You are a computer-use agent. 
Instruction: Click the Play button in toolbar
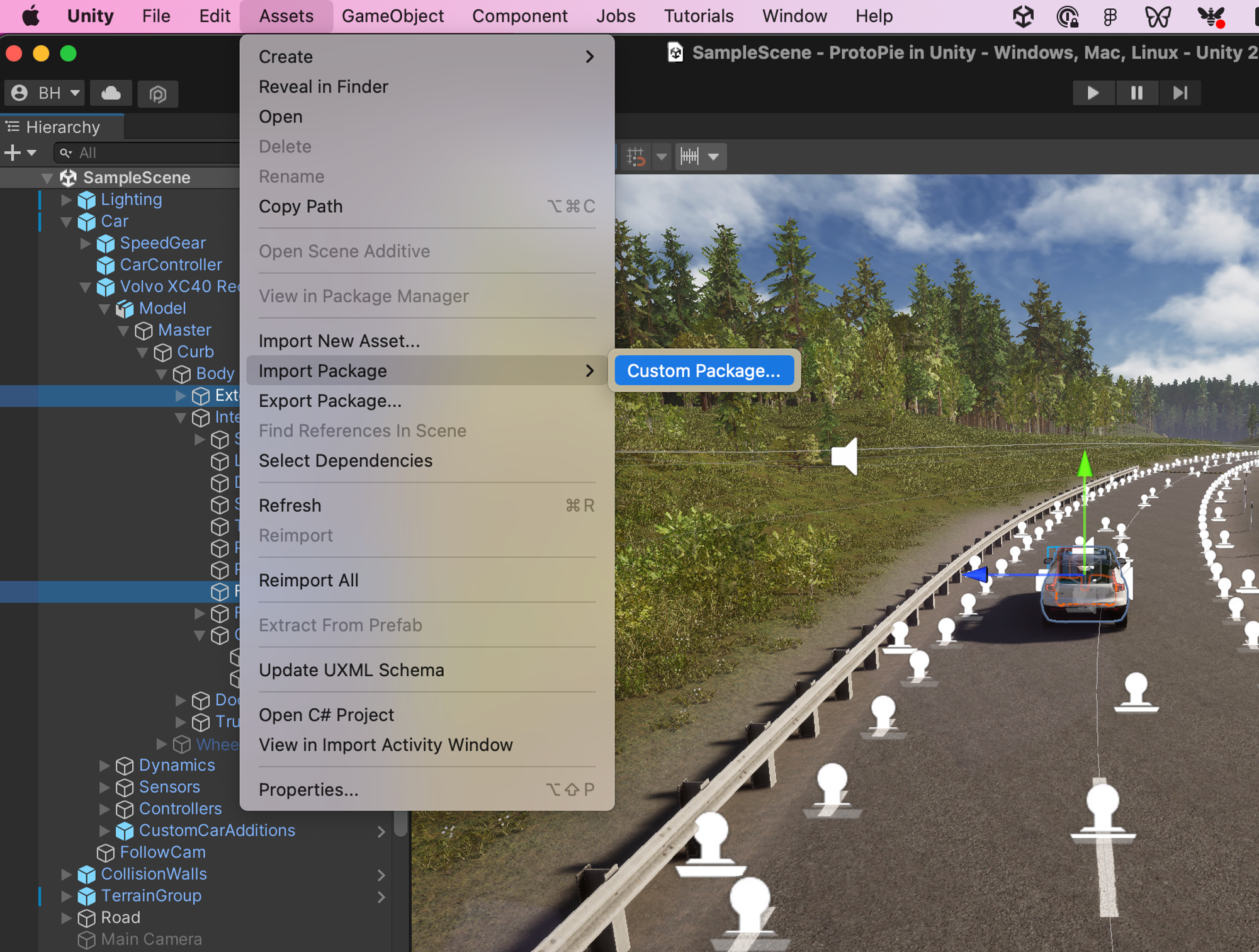[1093, 93]
